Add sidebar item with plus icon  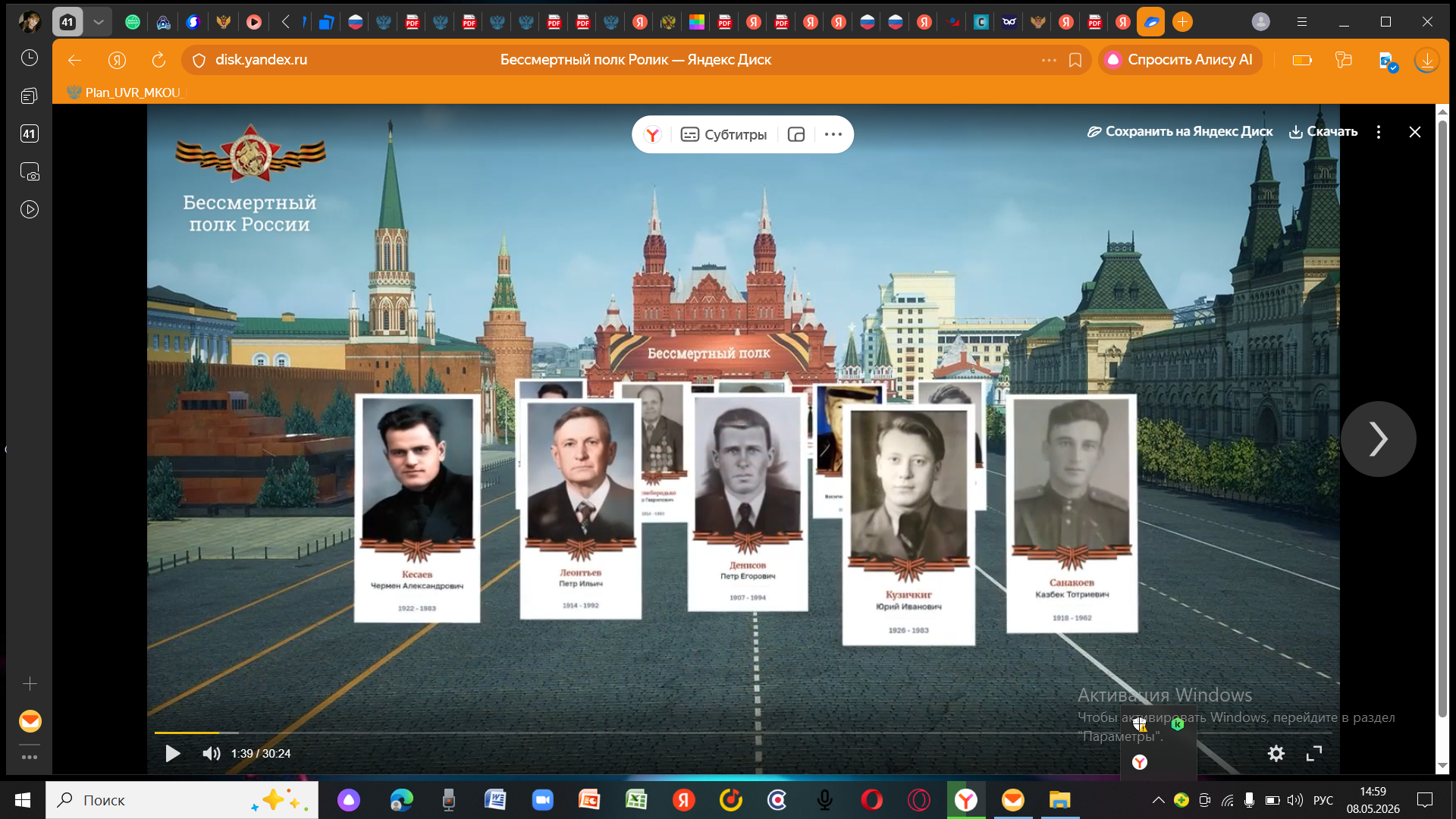point(30,684)
